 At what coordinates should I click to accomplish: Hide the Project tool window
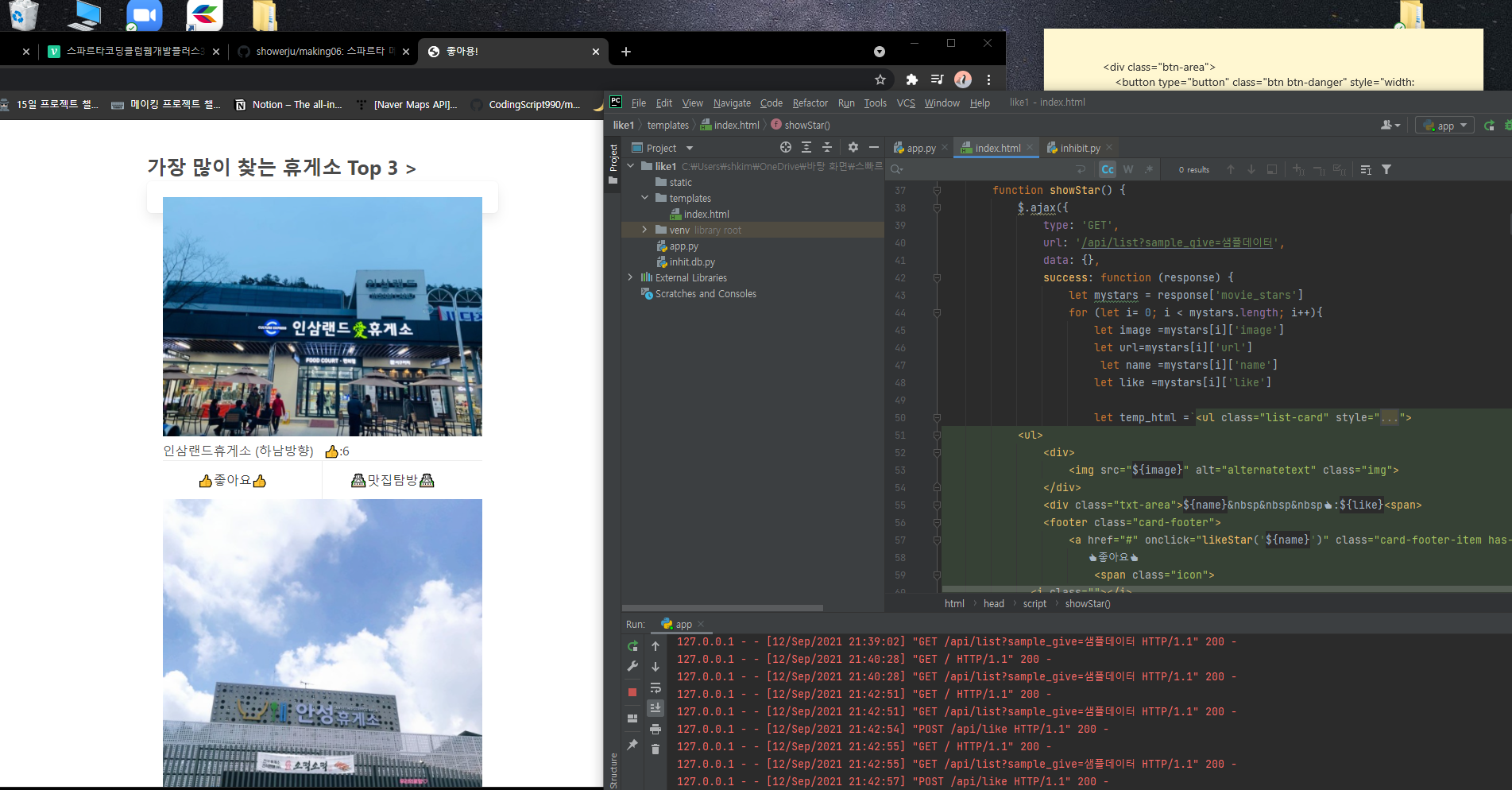pos(874,147)
